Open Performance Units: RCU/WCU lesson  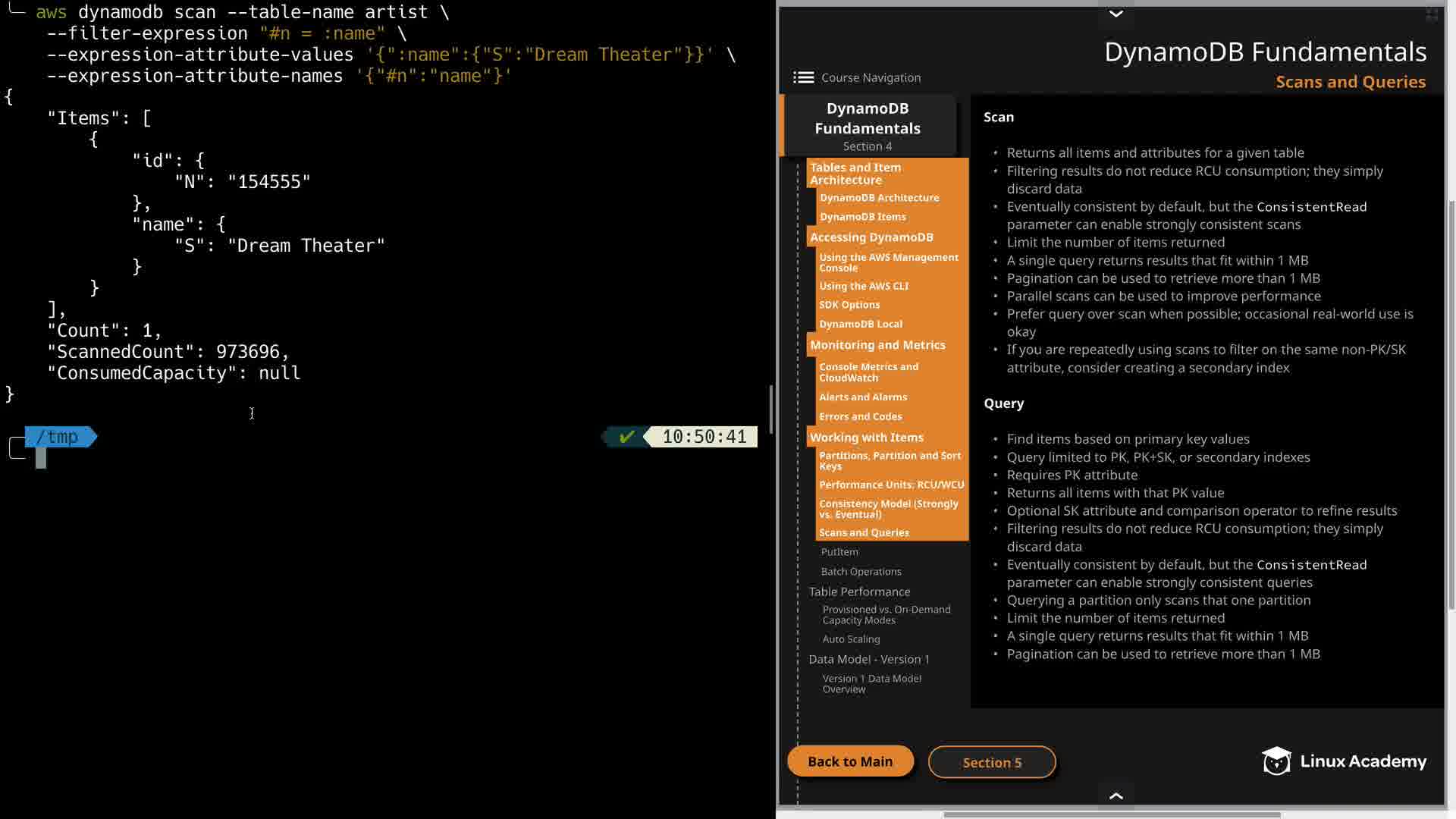891,485
